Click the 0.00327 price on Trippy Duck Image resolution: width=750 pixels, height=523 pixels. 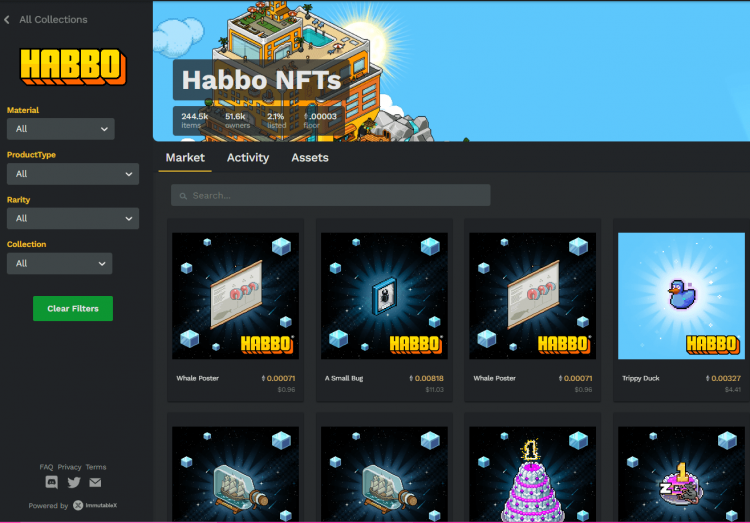click(723, 378)
